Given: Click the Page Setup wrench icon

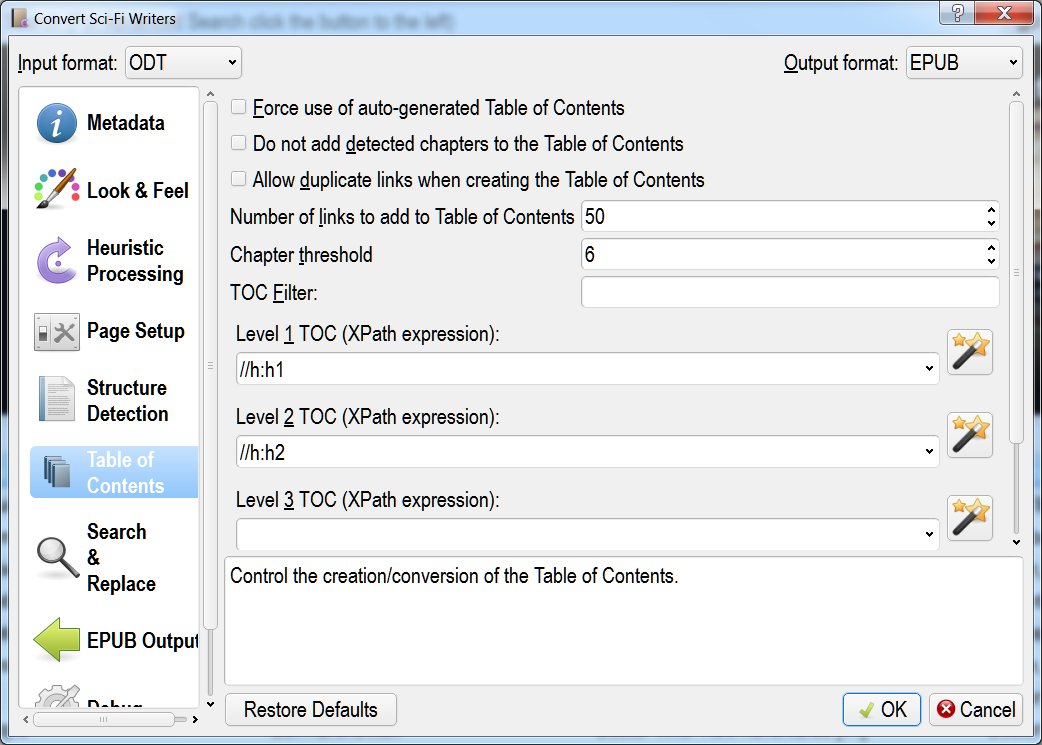Looking at the screenshot, I should coord(57,332).
